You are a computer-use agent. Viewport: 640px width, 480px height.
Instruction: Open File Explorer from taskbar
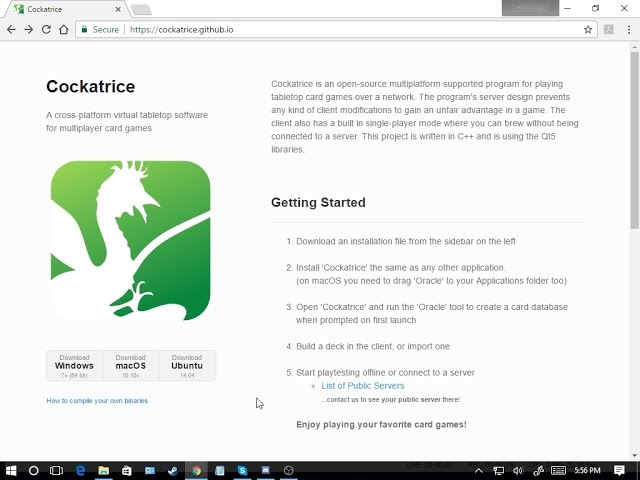103,471
